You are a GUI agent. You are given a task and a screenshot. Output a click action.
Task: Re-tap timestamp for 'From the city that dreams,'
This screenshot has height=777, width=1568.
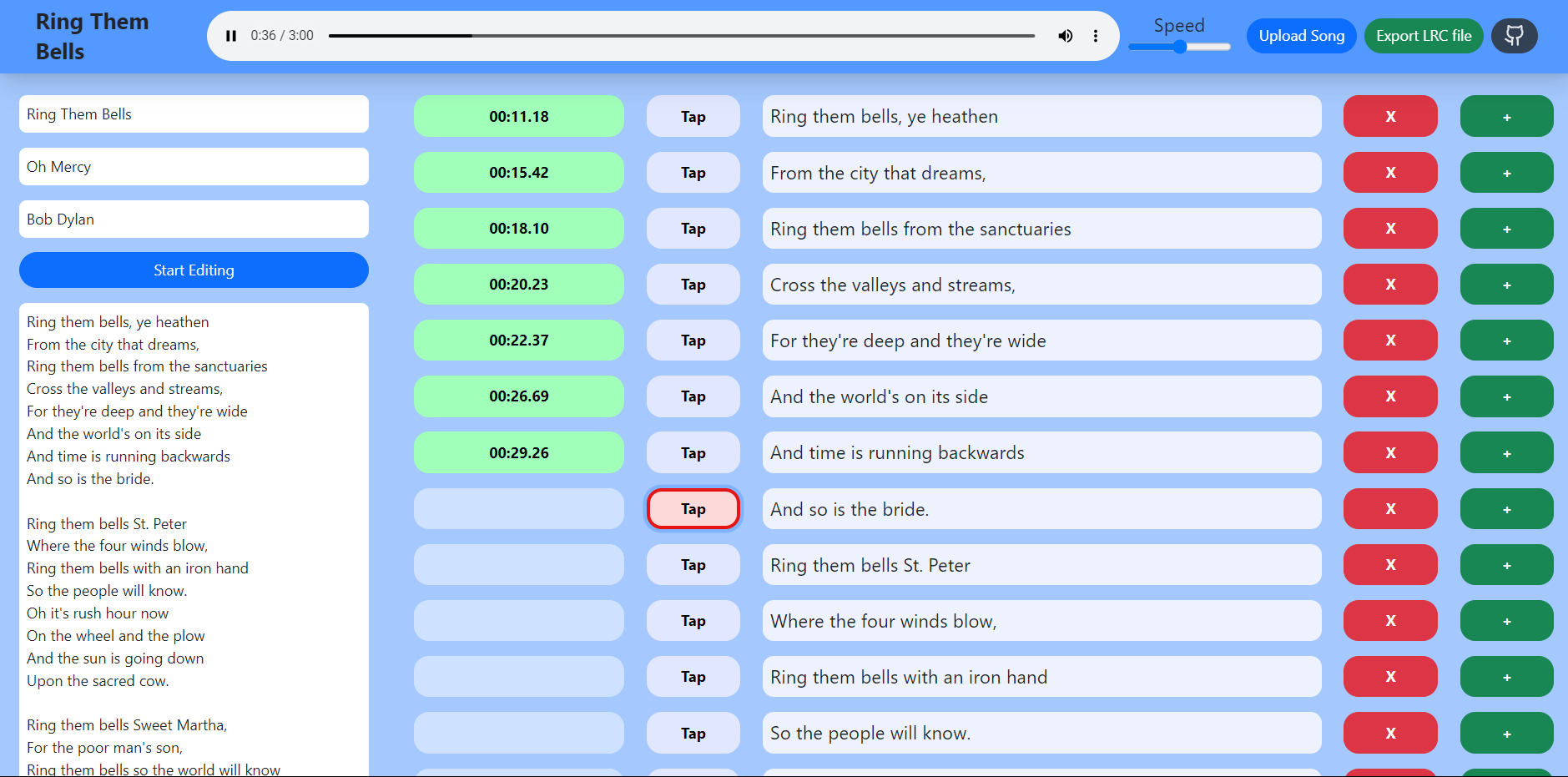point(693,172)
